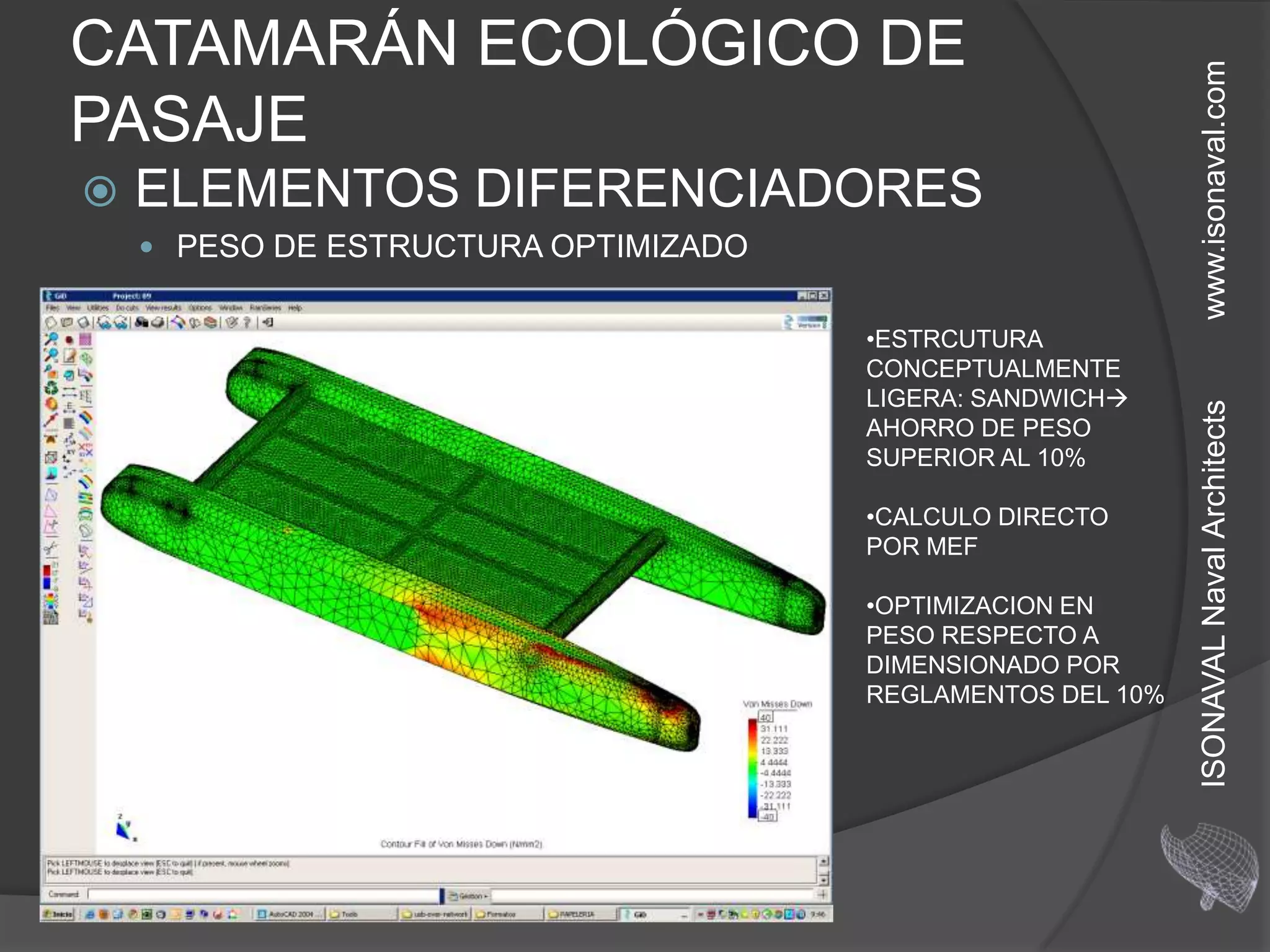Open the Options menu

click(x=200, y=308)
